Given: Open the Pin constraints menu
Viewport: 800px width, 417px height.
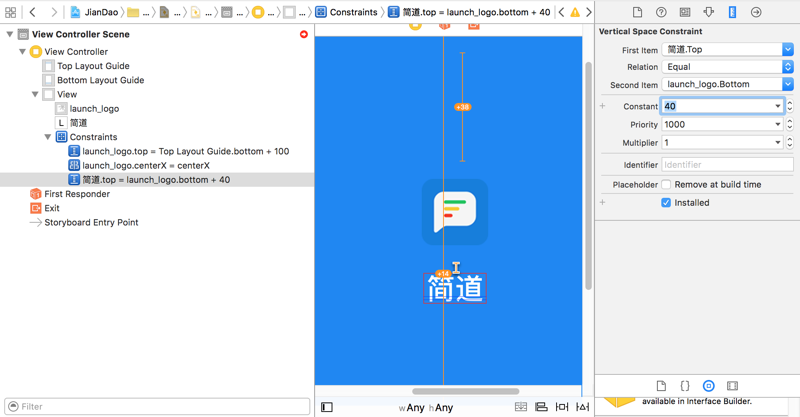Looking at the screenshot, I should click(562, 407).
